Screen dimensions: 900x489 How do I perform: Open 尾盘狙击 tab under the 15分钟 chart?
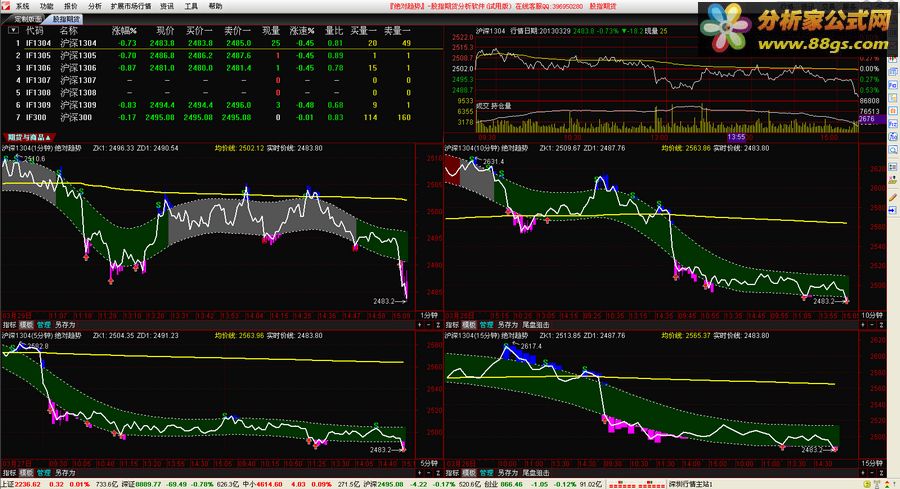(536, 473)
